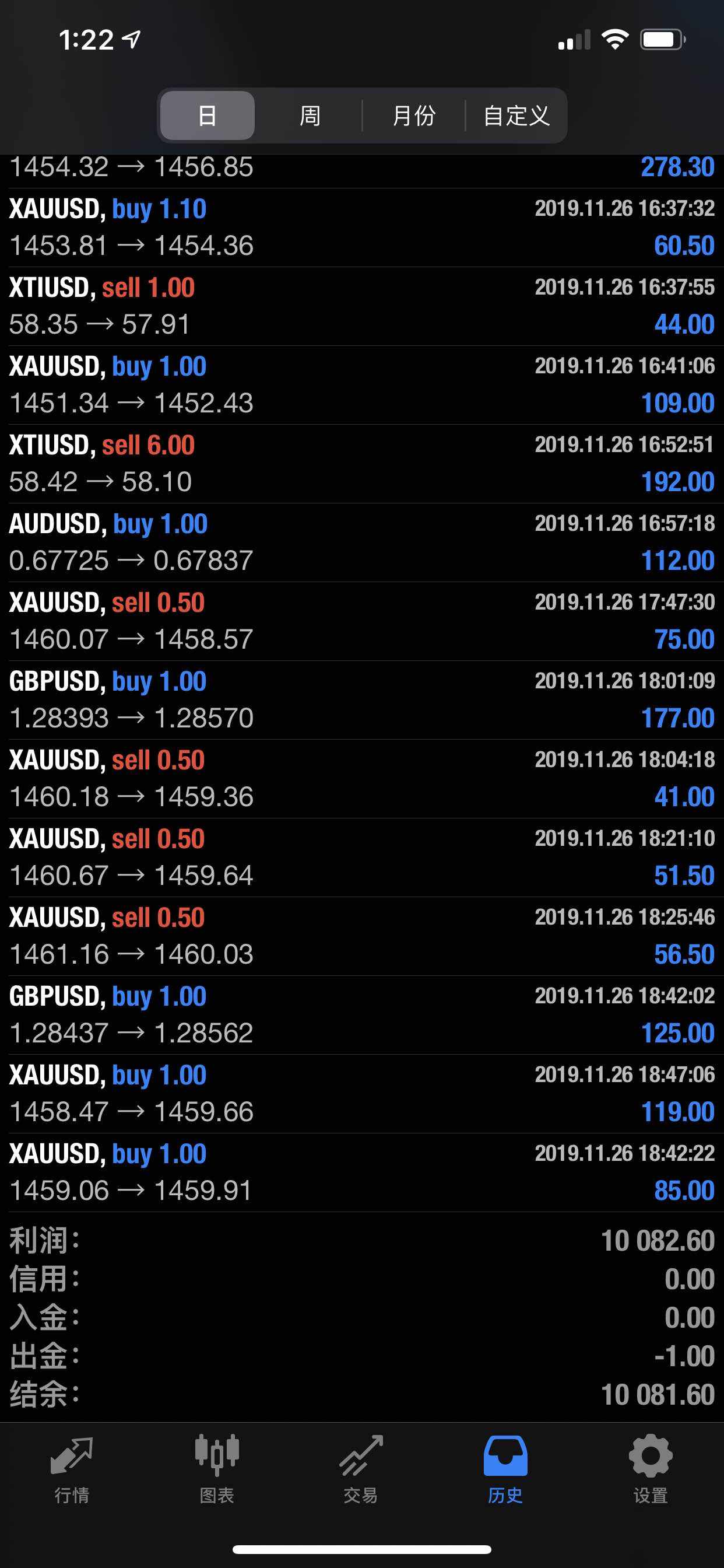Open the XAUUSD buy 1.10 trade
Image resolution: width=724 pixels, height=1568 pixels.
pos(362,228)
